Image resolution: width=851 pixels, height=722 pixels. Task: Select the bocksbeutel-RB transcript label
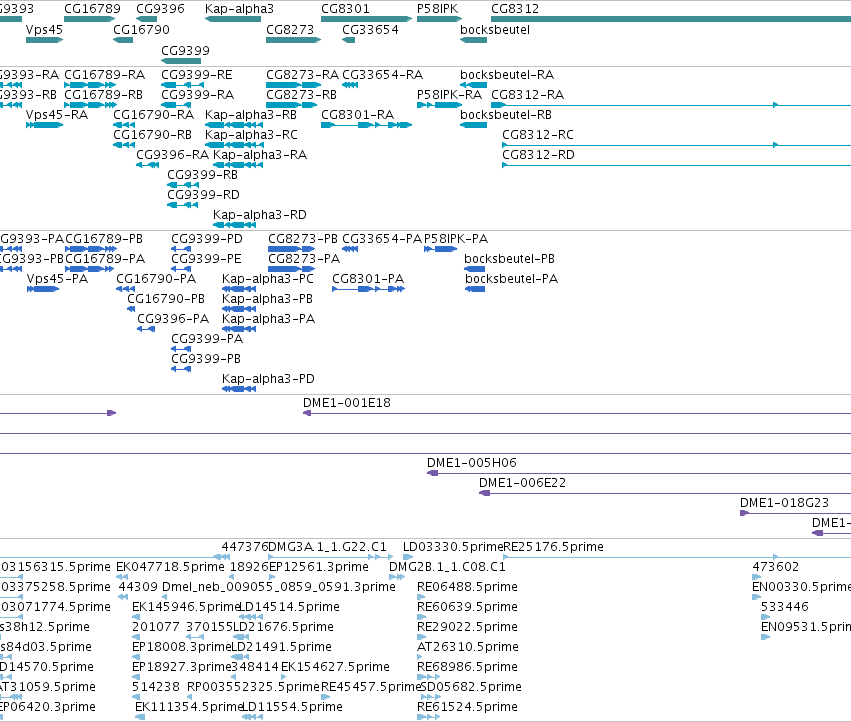click(506, 115)
